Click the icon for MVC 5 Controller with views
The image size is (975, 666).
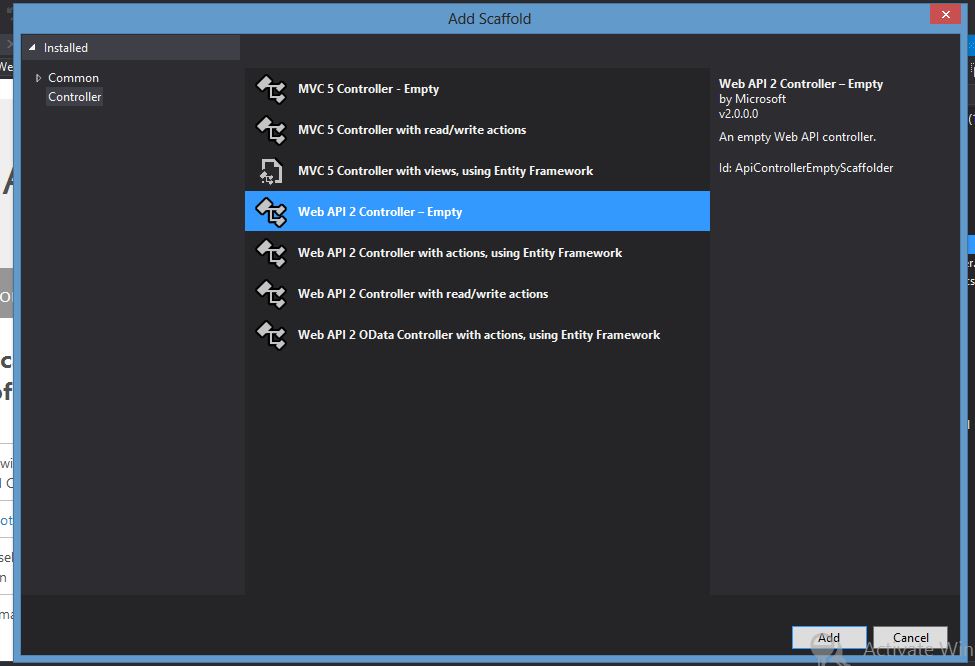click(271, 171)
